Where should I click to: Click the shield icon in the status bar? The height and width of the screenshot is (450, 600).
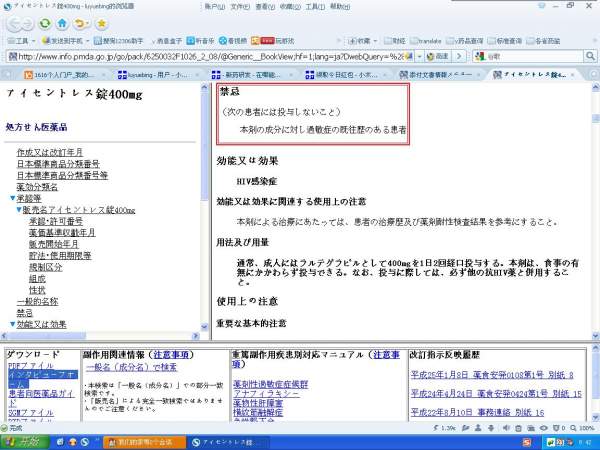point(558,428)
